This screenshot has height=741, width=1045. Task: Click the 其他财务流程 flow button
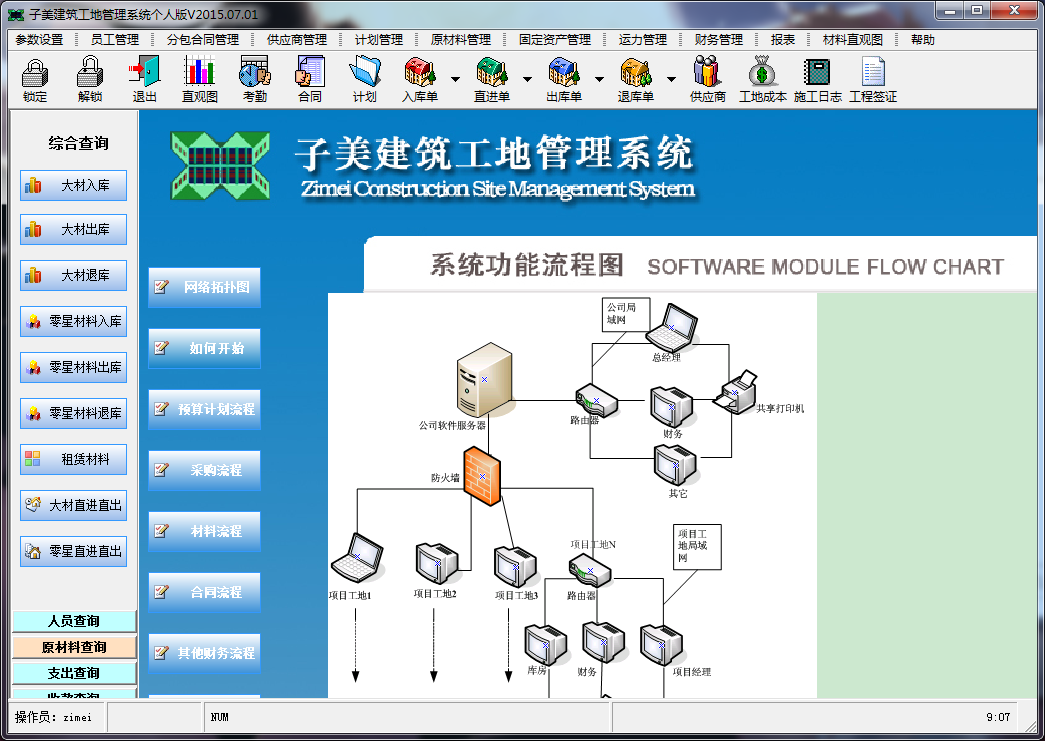[204, 653]
